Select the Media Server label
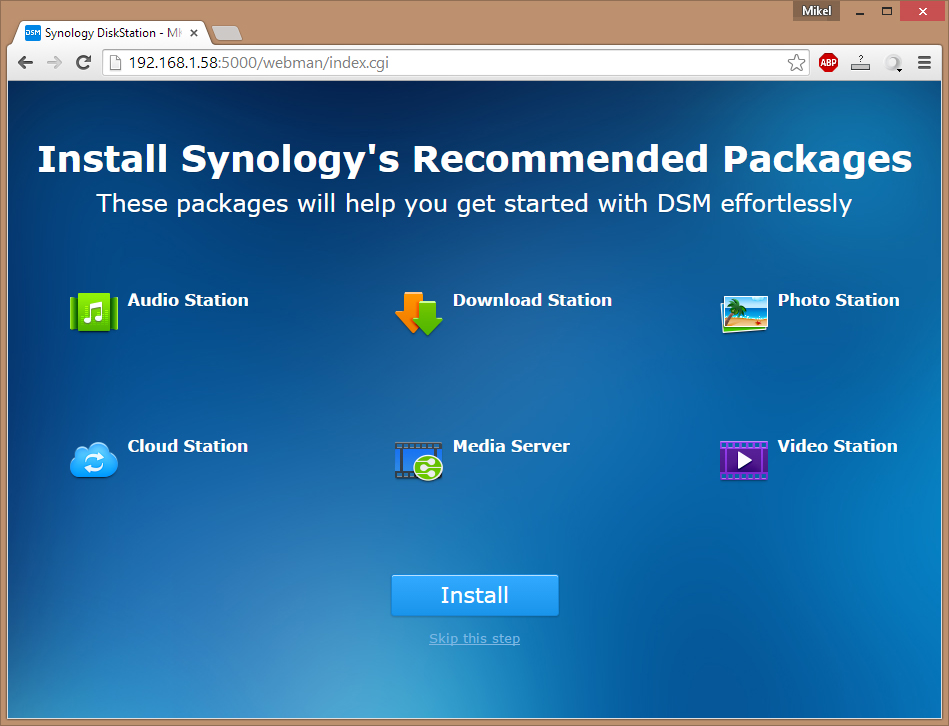 pos(511,446)
